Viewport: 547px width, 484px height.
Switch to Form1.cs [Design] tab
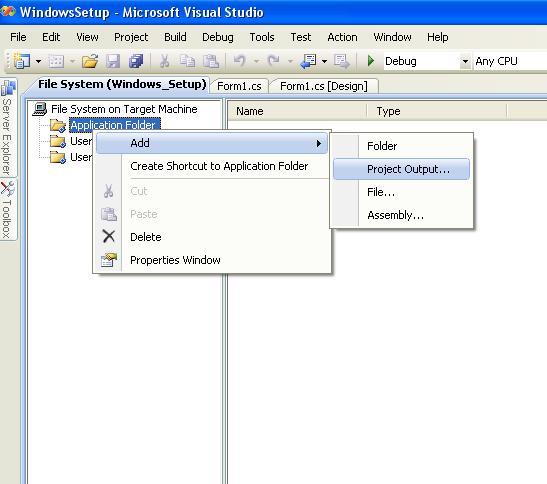(324, 86)
